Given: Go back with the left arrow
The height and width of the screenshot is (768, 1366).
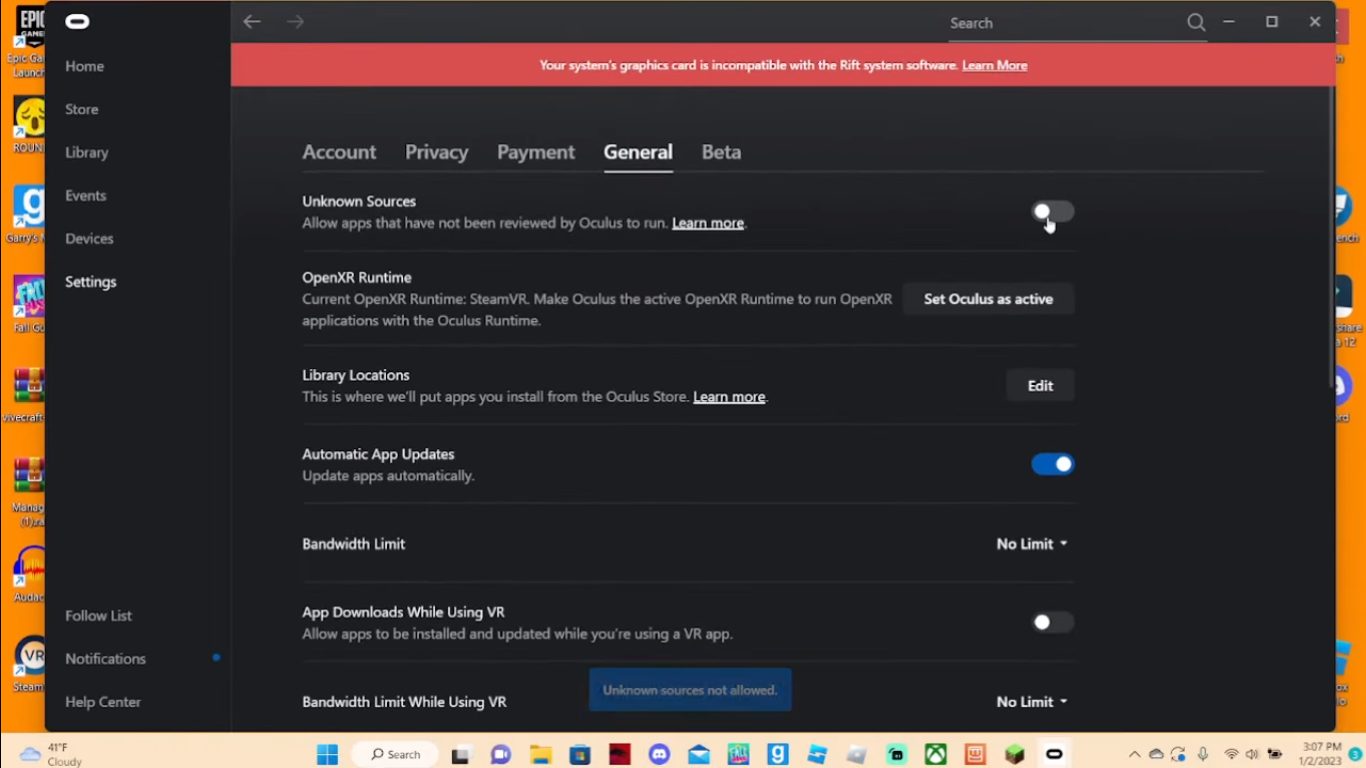Looking at the screenshot, I should (x=252, y=22).
